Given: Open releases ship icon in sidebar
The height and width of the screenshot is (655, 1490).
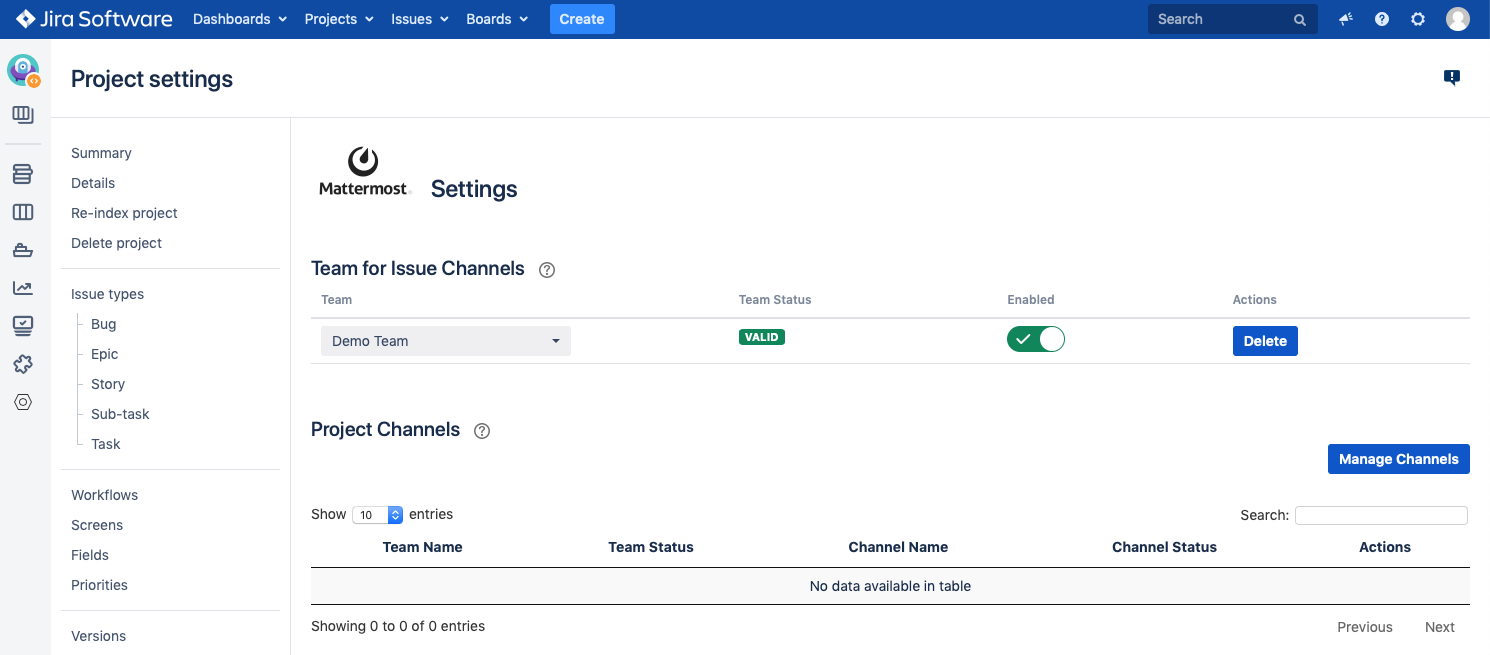Looking at the screenshot, I should pos(23,250).
